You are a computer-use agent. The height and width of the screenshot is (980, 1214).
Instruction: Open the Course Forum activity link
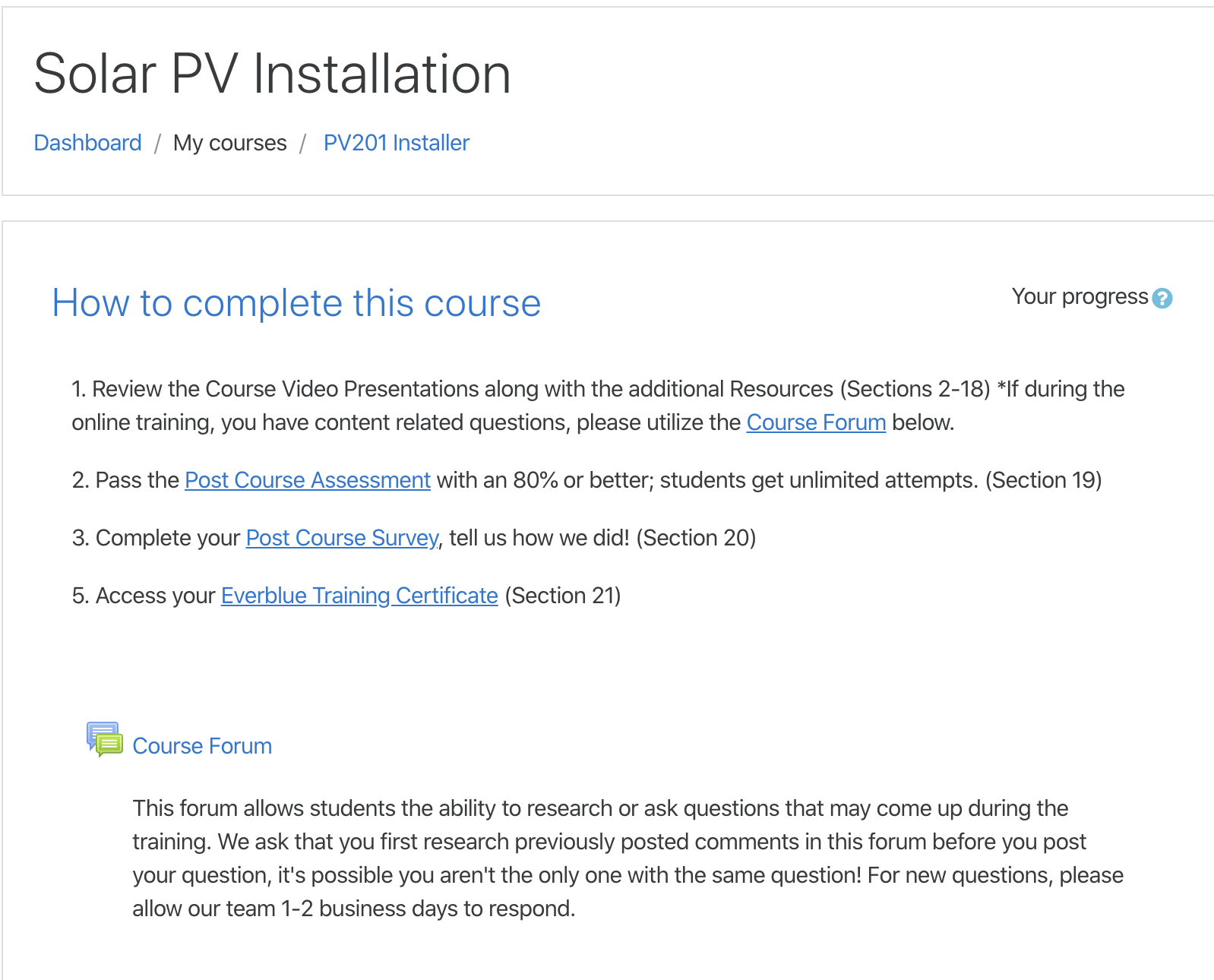click(201, 746)
